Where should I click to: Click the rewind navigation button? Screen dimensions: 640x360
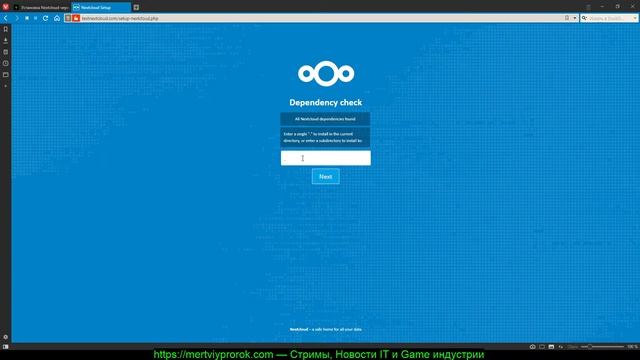pos(27,18)
